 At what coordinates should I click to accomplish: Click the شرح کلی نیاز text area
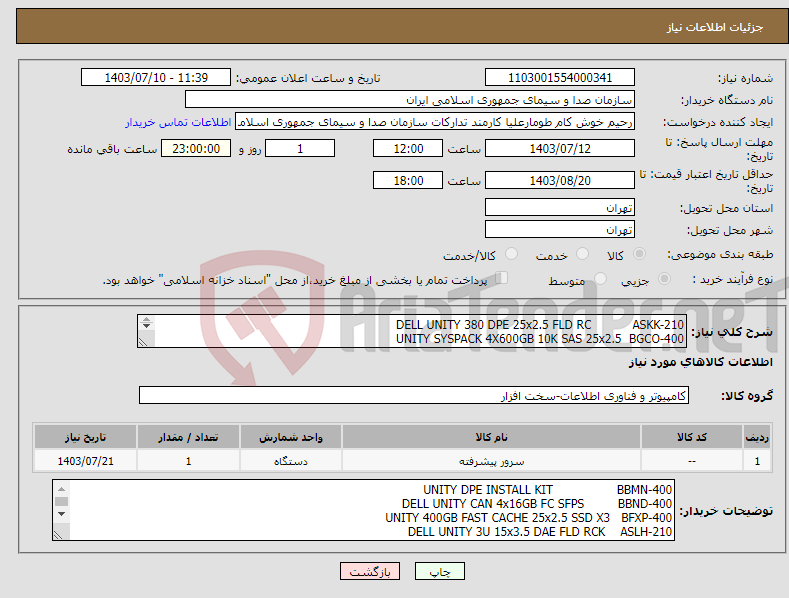click(x=412, y=331)
